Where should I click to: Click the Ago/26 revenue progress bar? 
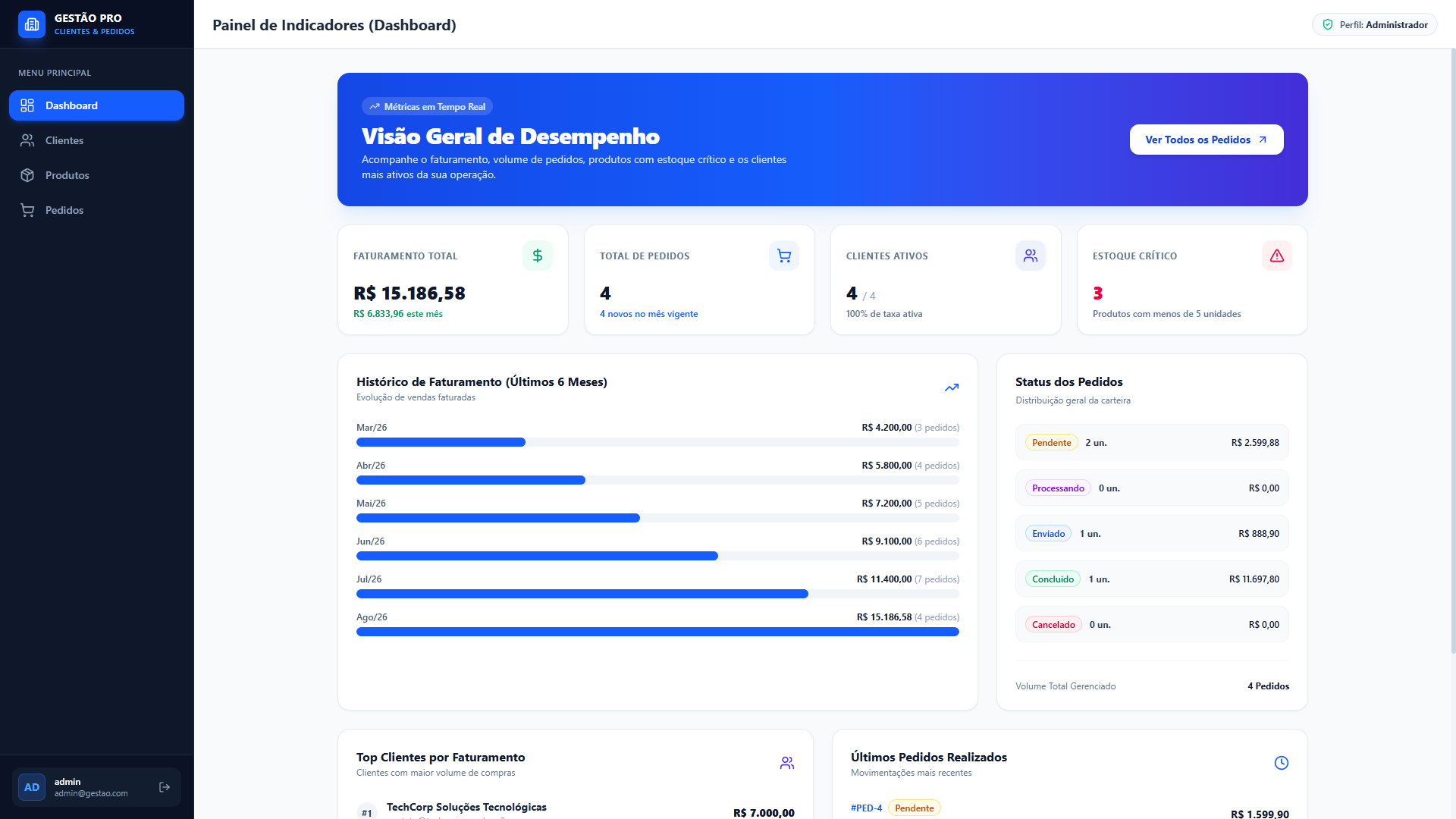coord(657,632)
